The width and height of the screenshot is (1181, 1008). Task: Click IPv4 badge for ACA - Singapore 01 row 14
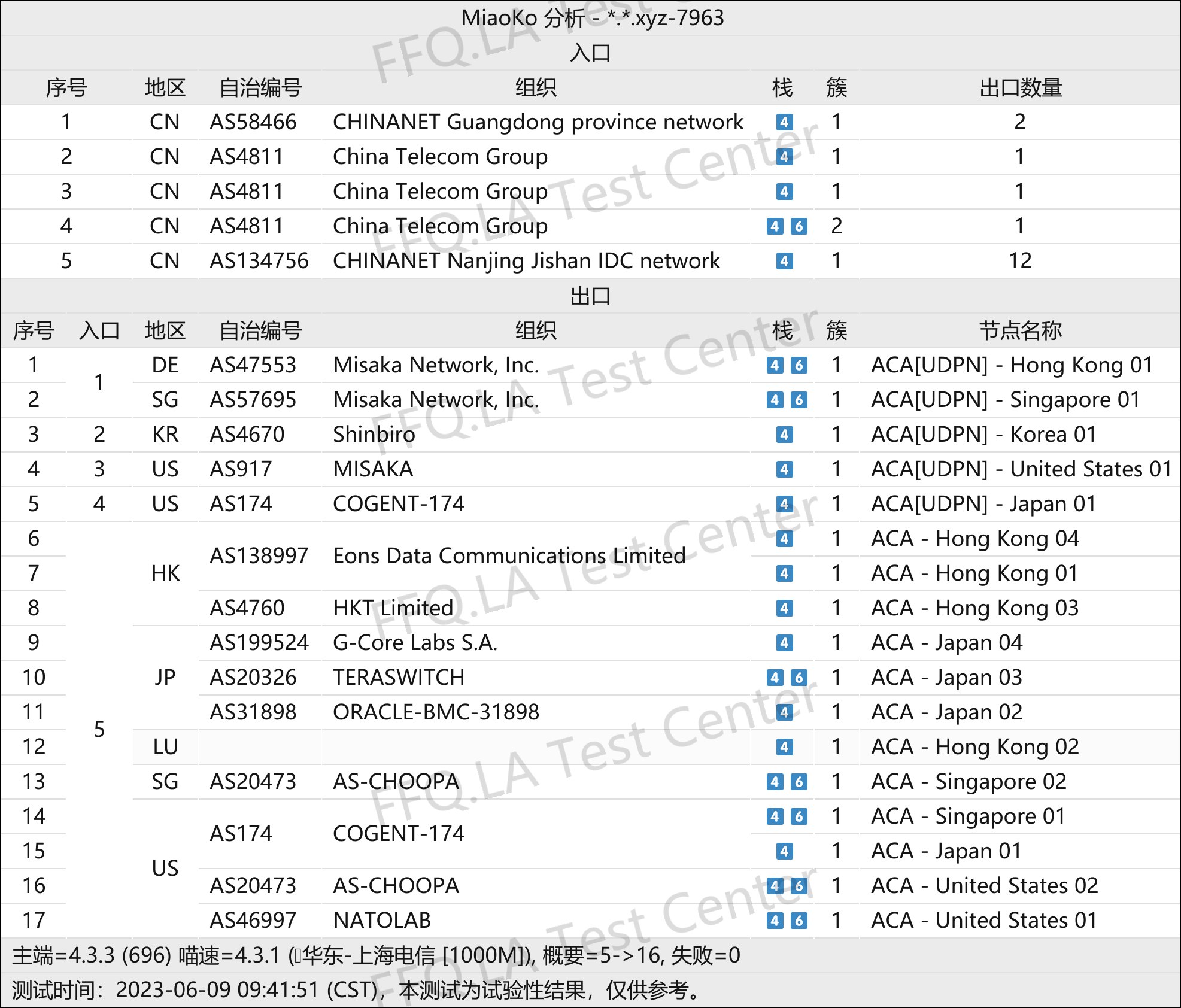(775, 816)
